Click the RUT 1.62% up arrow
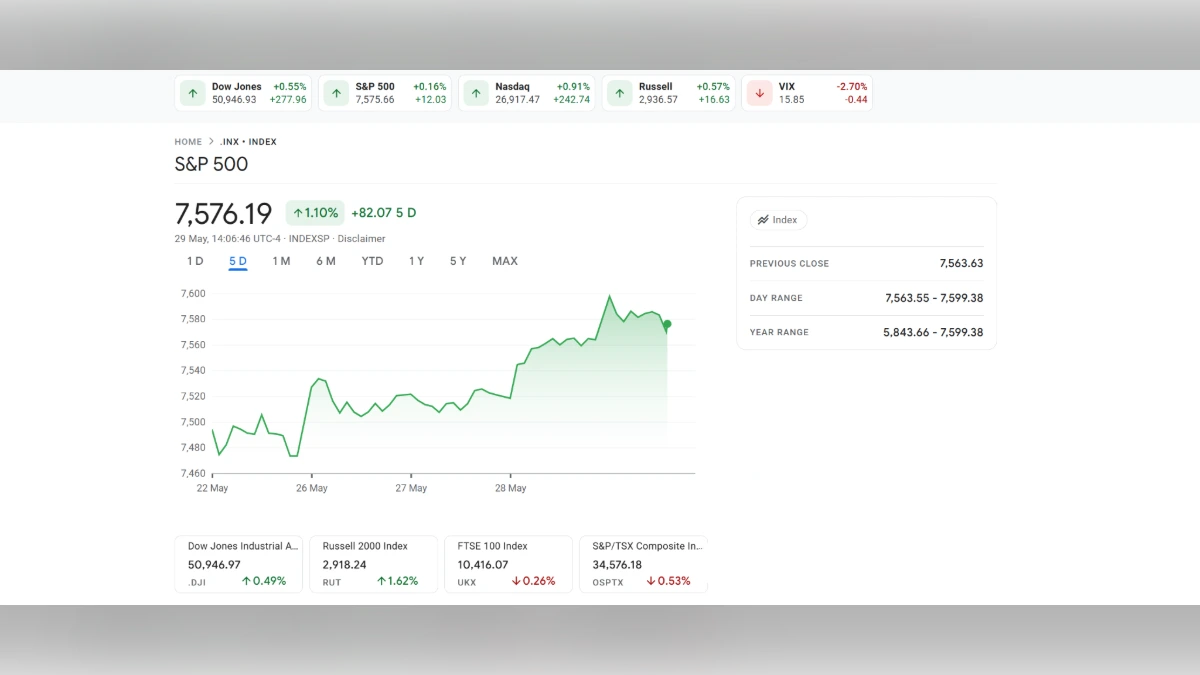 [x=381, y=581]
